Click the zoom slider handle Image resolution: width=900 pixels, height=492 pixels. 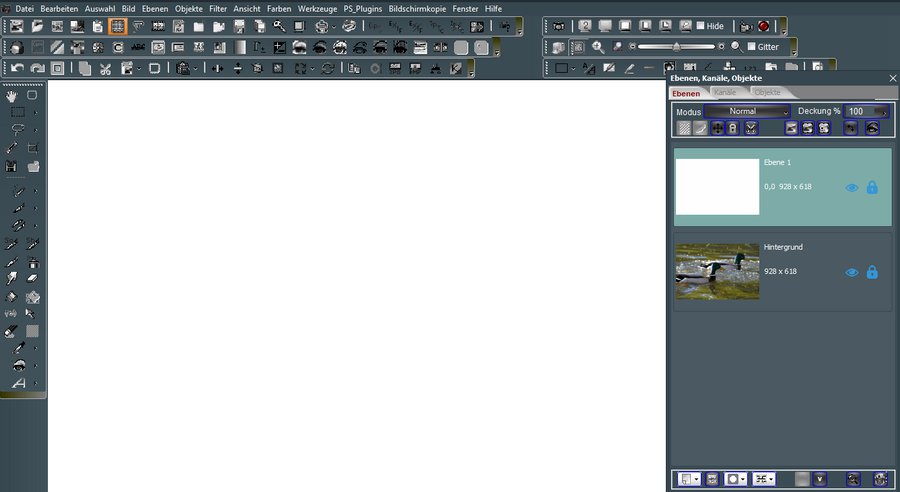[x=677, y=47]
